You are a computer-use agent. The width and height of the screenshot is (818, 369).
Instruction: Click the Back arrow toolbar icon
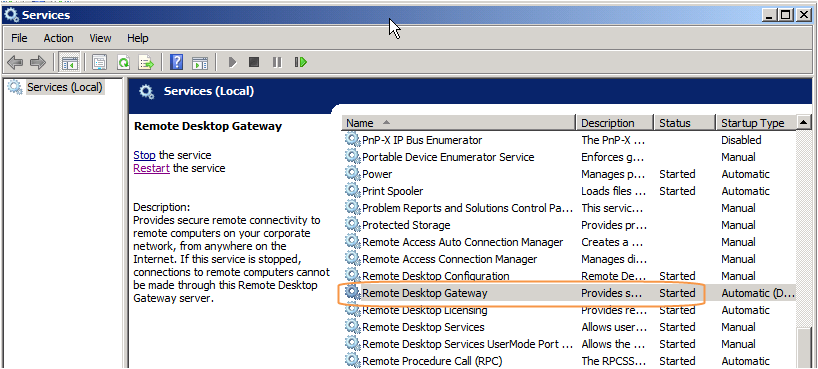click(x=15, y=63)
